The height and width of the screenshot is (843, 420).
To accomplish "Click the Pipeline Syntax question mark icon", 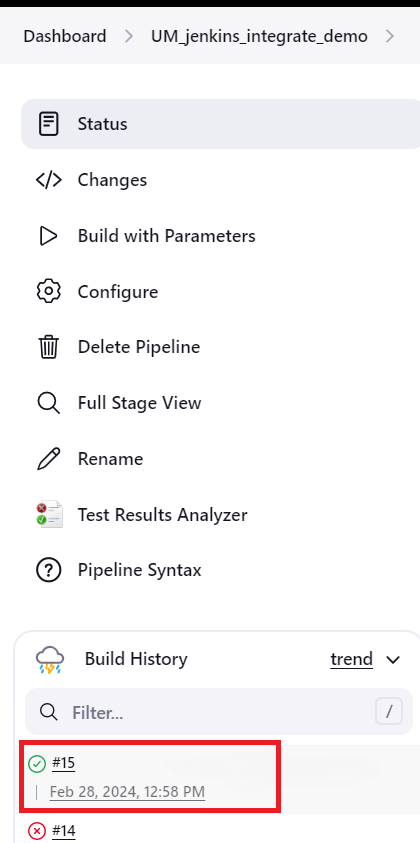I will [x=49, y=570].
